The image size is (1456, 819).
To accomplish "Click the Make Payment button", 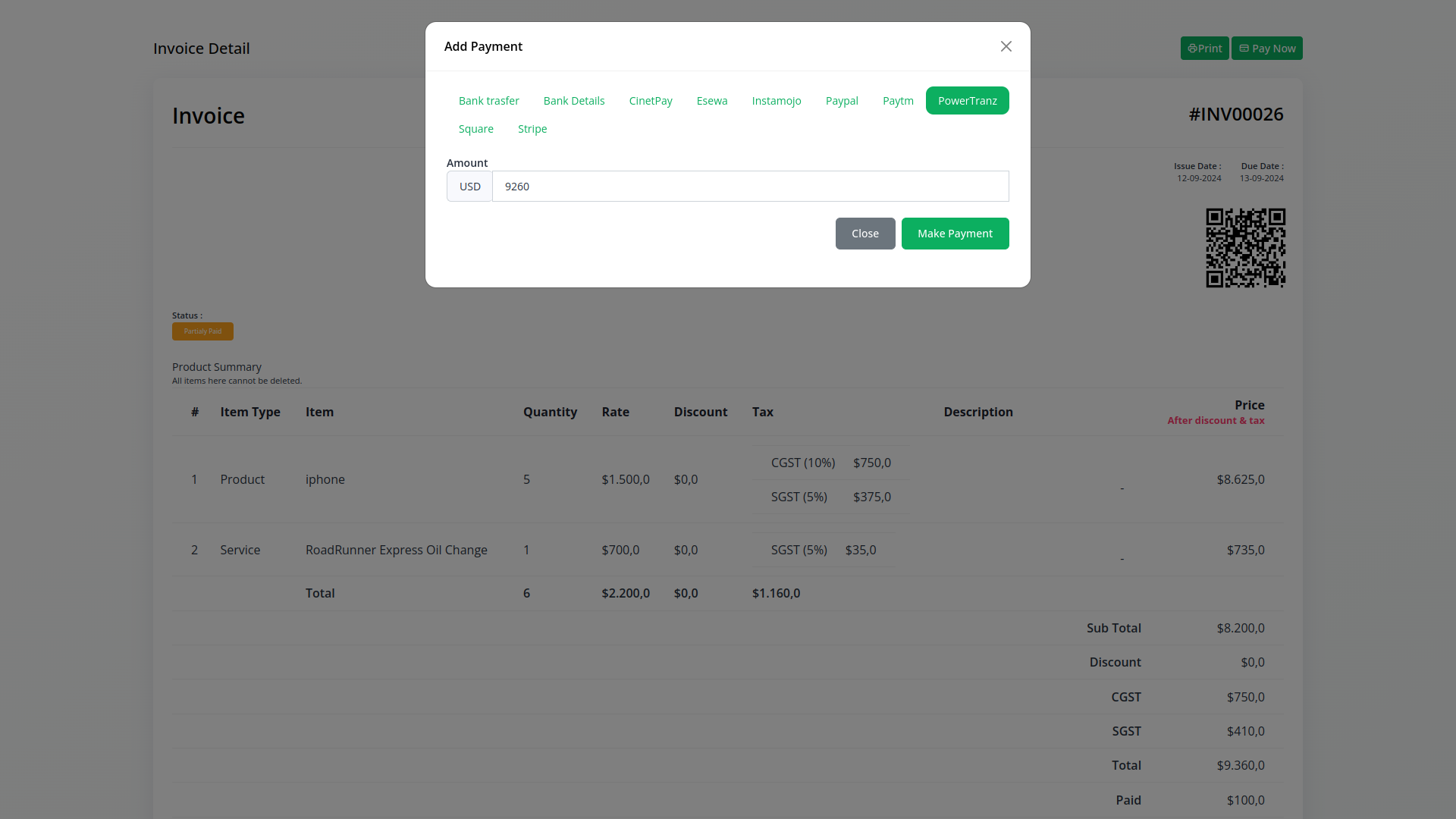I will coord(954,234).
